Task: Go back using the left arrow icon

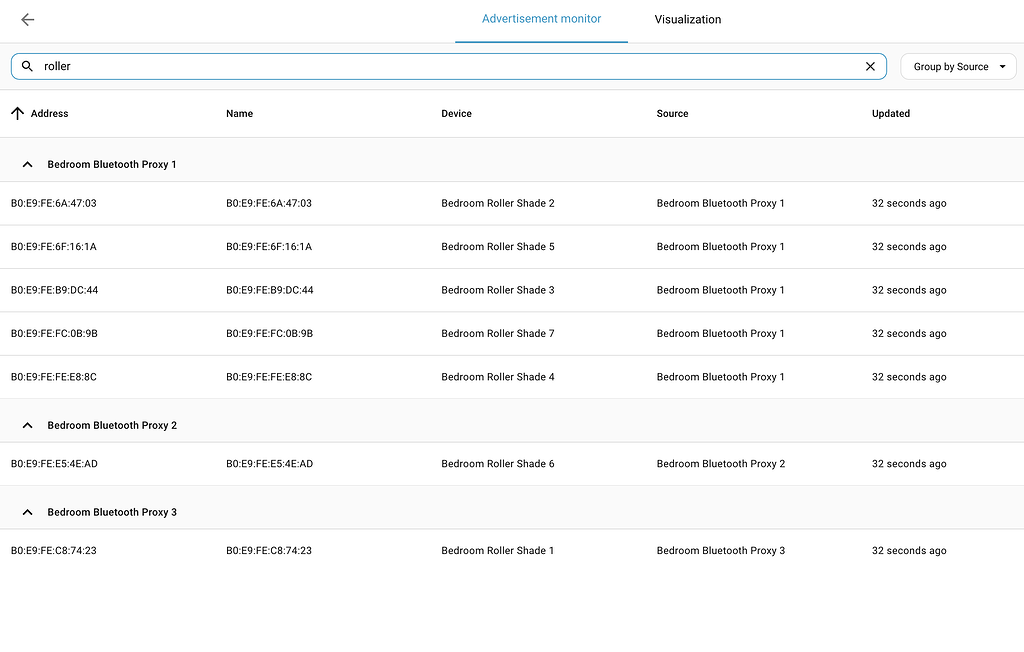Action: tap(27, 20)
